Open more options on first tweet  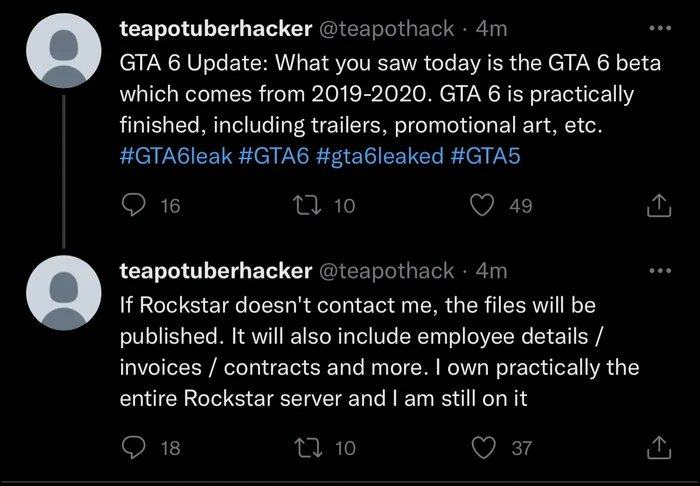[x=661, y=31]
